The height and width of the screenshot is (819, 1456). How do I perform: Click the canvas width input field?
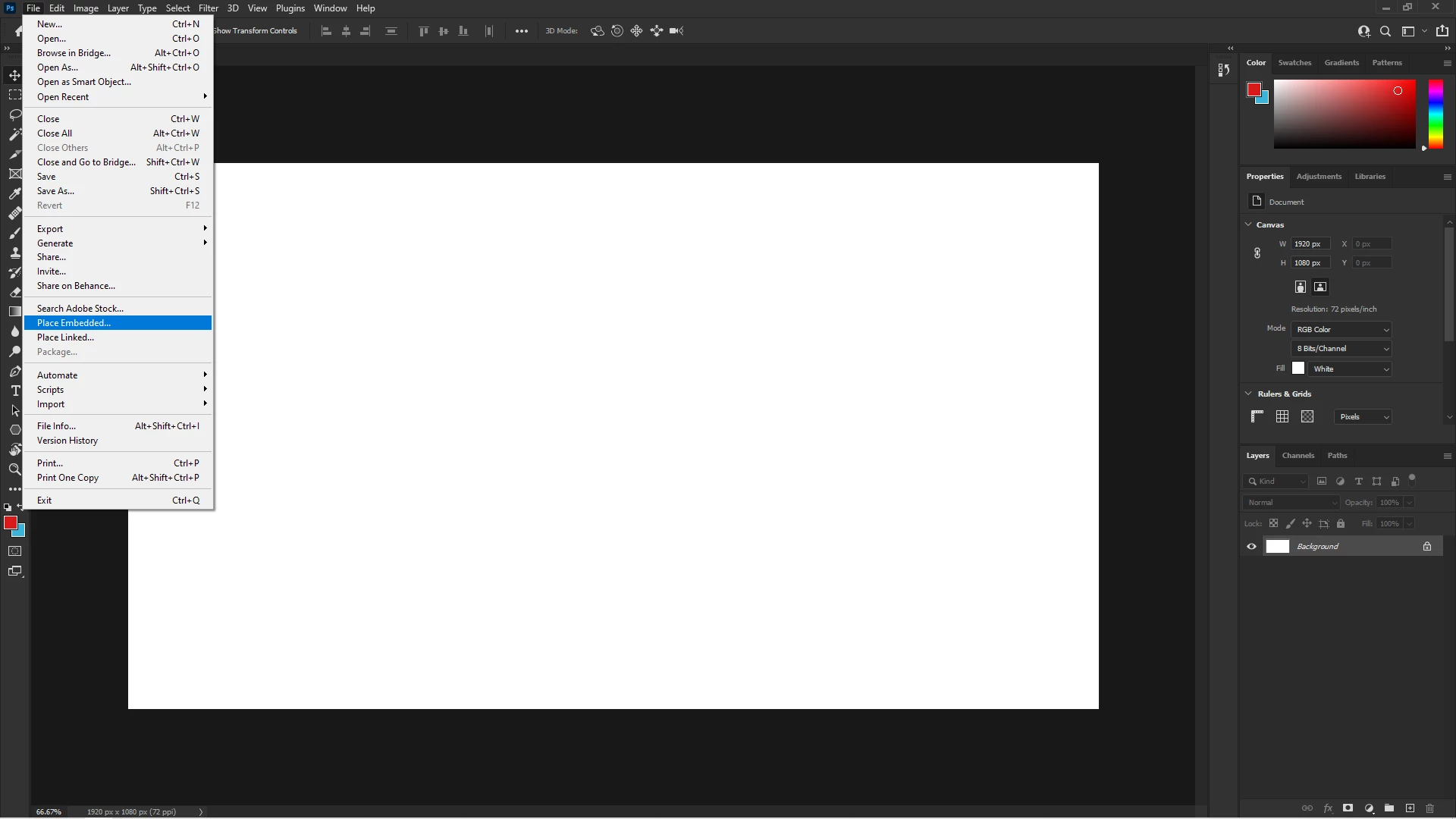(1310, 244)
